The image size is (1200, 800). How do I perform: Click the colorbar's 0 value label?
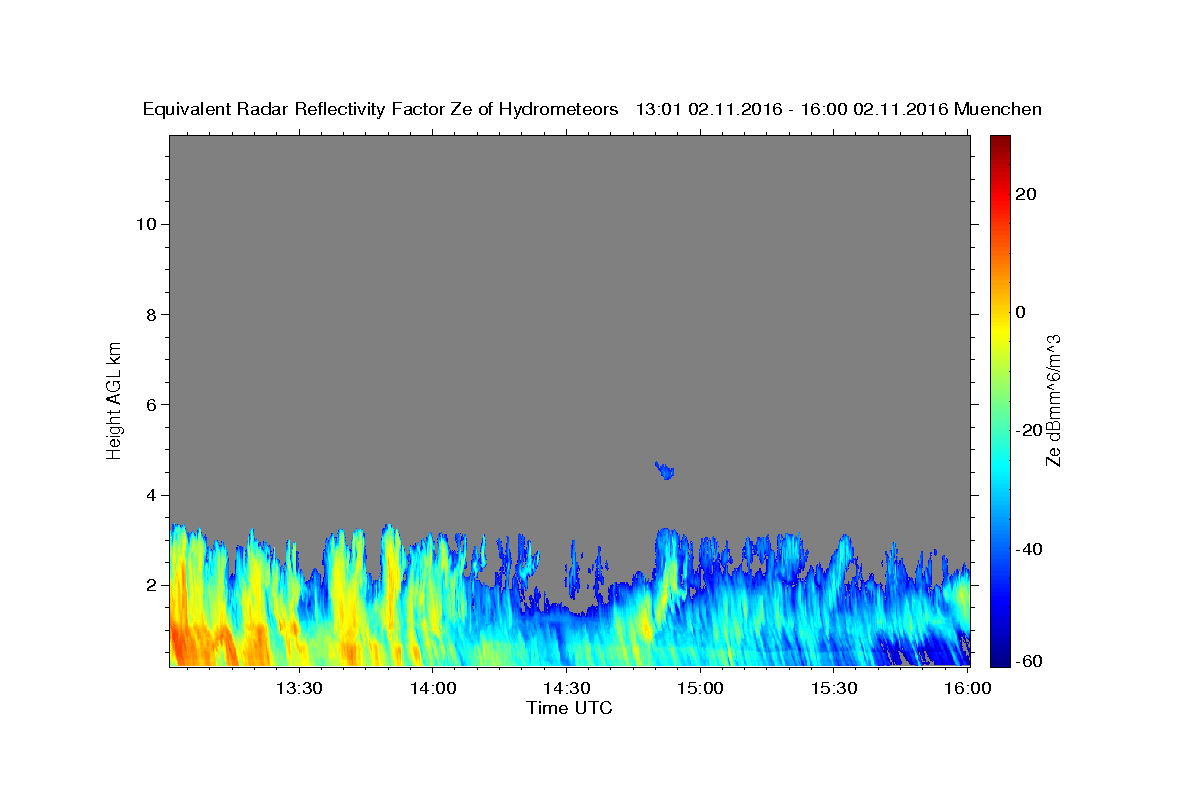click(1022, 312)
